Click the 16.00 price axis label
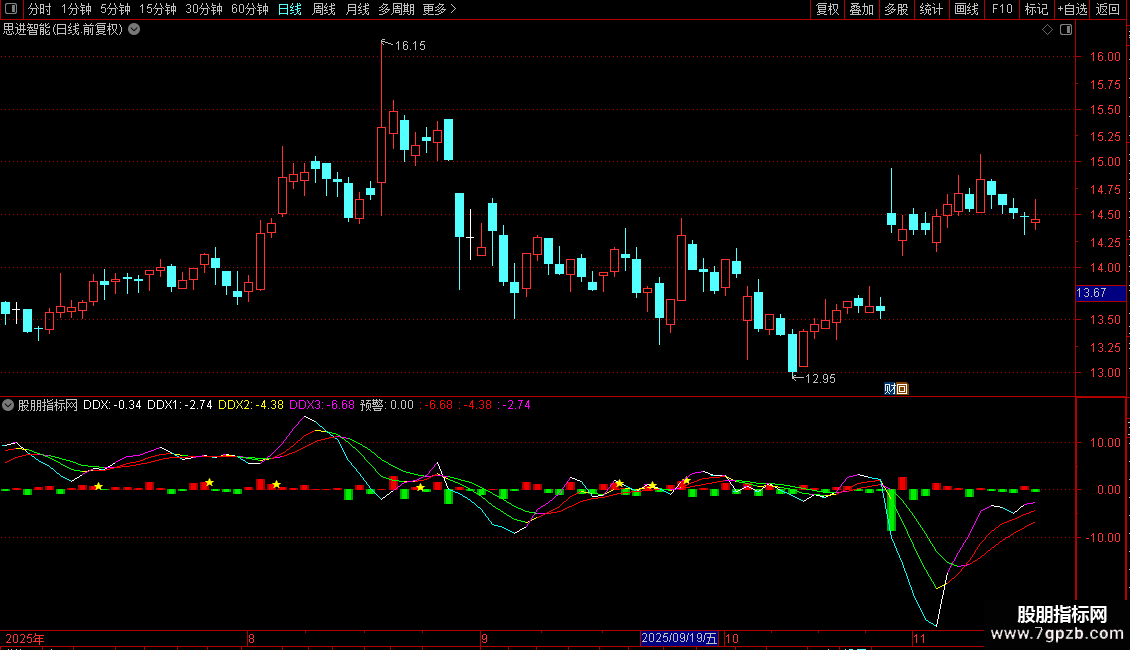The height and width of the screenshot is (650, 1130). click(1105, 57)
